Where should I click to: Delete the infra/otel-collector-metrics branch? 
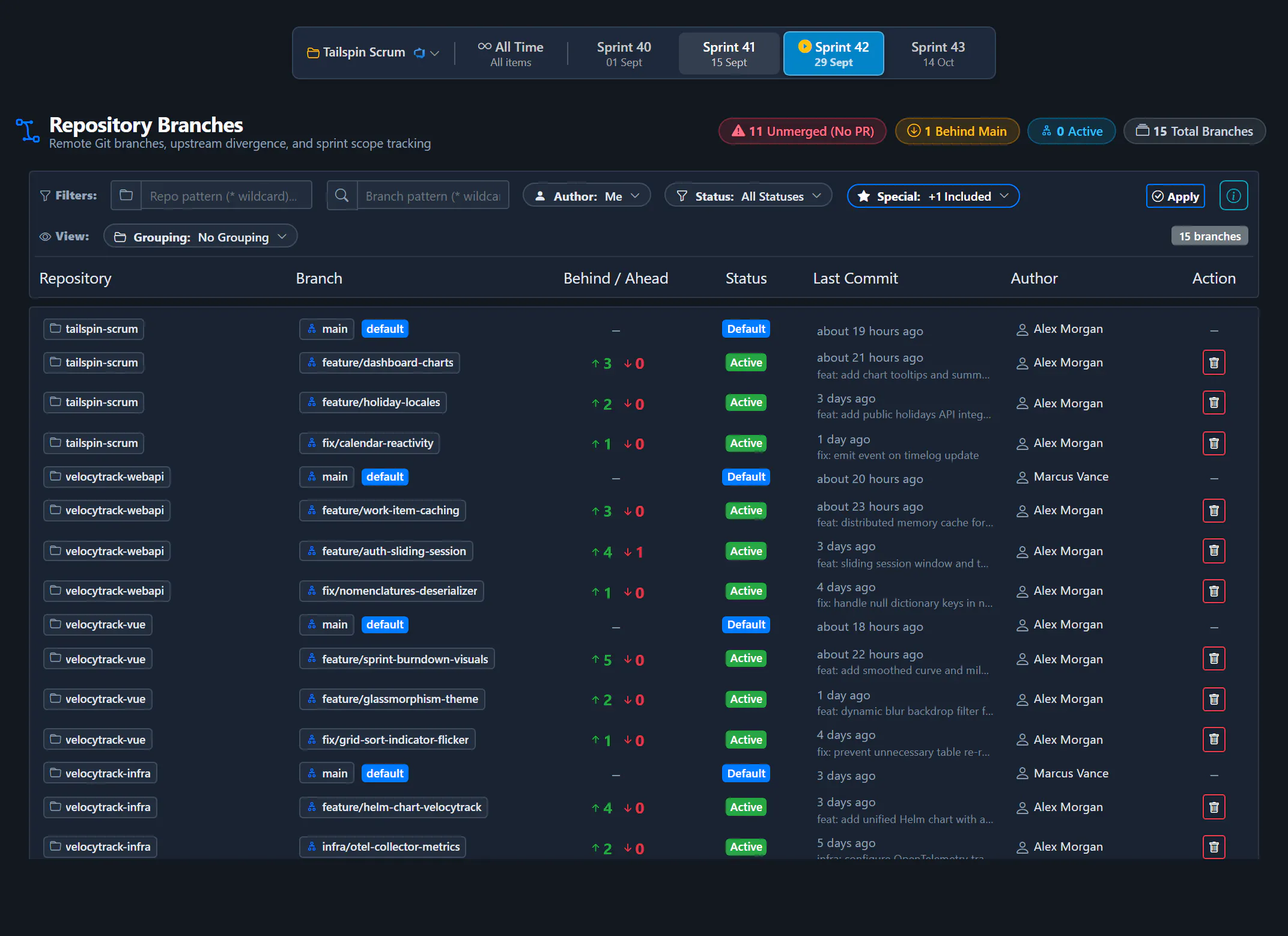tap(1214, 847)
